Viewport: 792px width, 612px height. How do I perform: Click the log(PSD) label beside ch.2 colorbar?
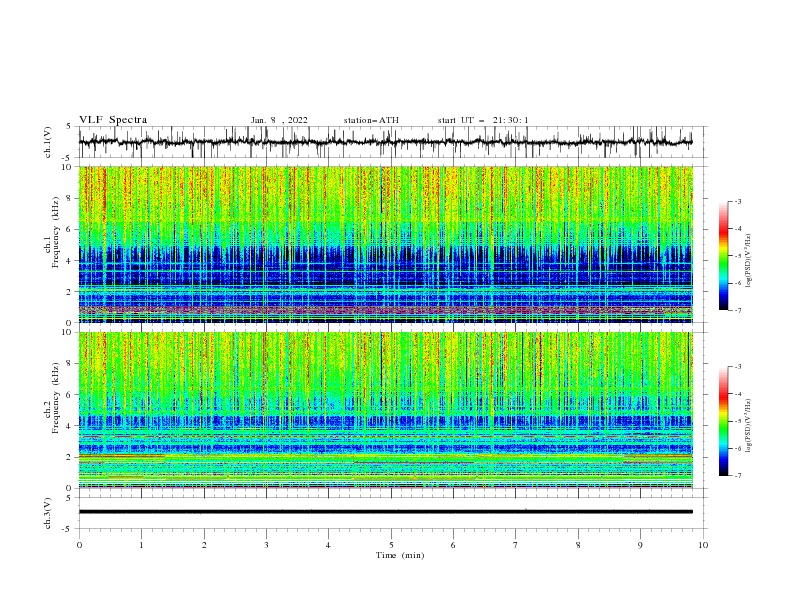[749, 425]
